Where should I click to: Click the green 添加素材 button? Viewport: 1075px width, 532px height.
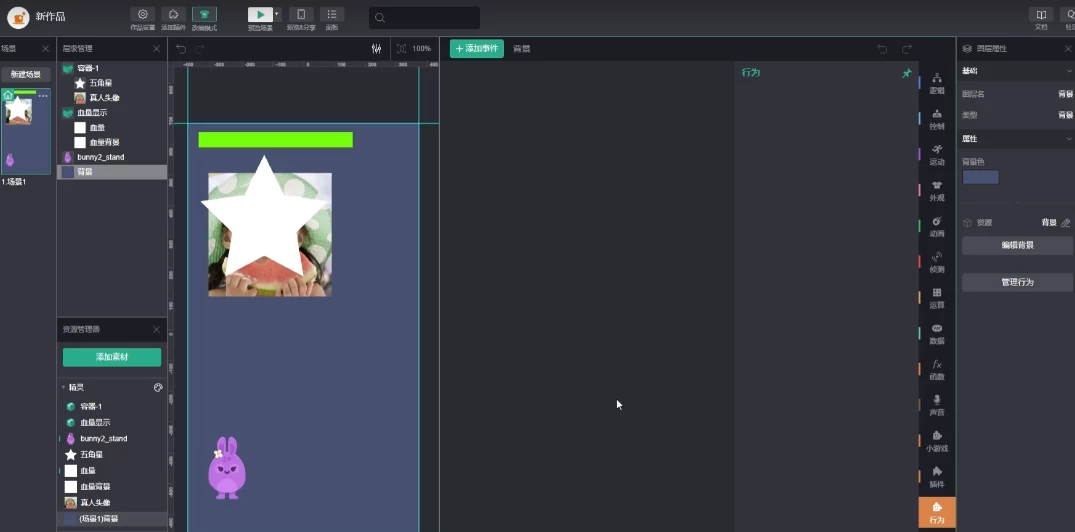(x=112, y=358)
